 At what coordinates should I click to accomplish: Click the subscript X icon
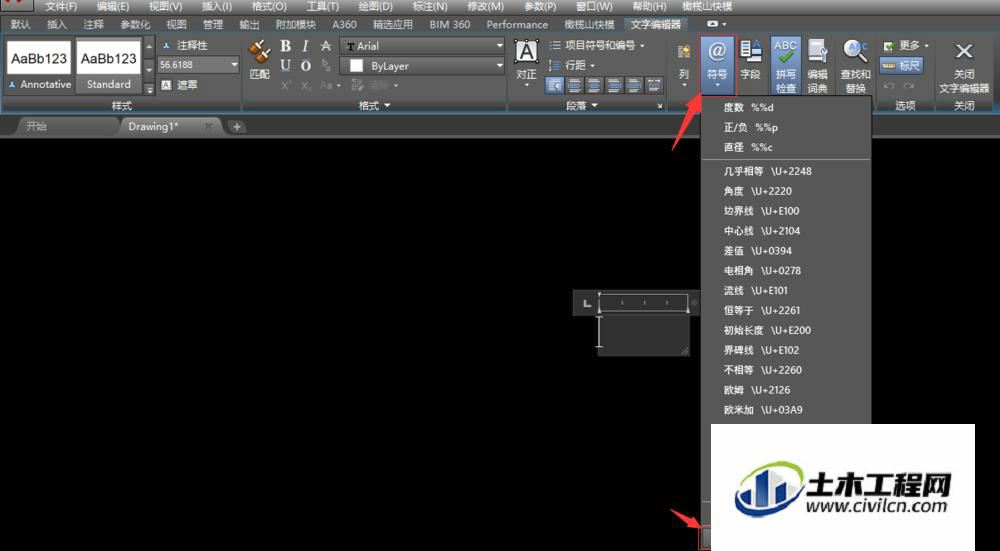[306, 85]
